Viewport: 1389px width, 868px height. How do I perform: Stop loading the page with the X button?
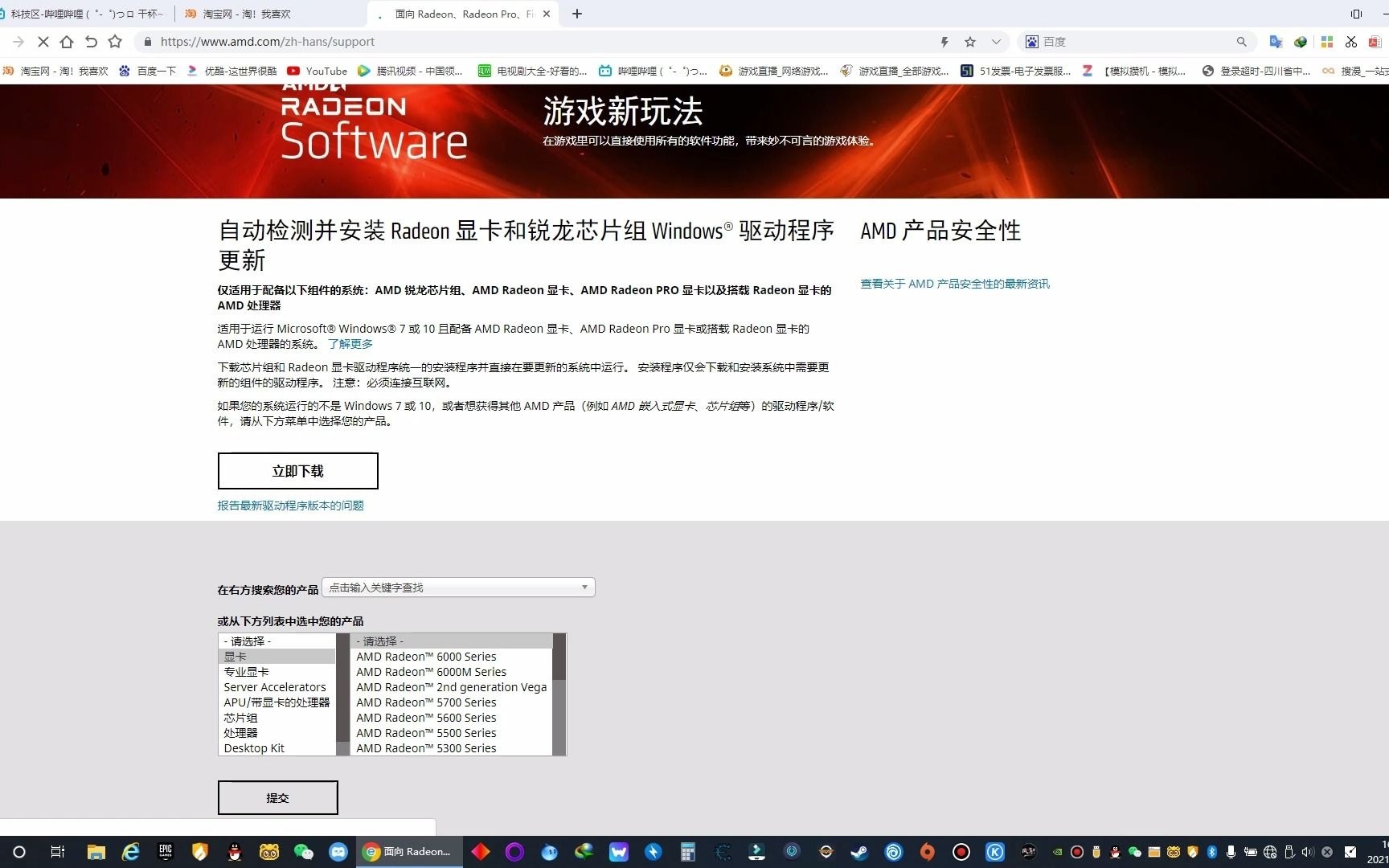(x=43, y=42)
